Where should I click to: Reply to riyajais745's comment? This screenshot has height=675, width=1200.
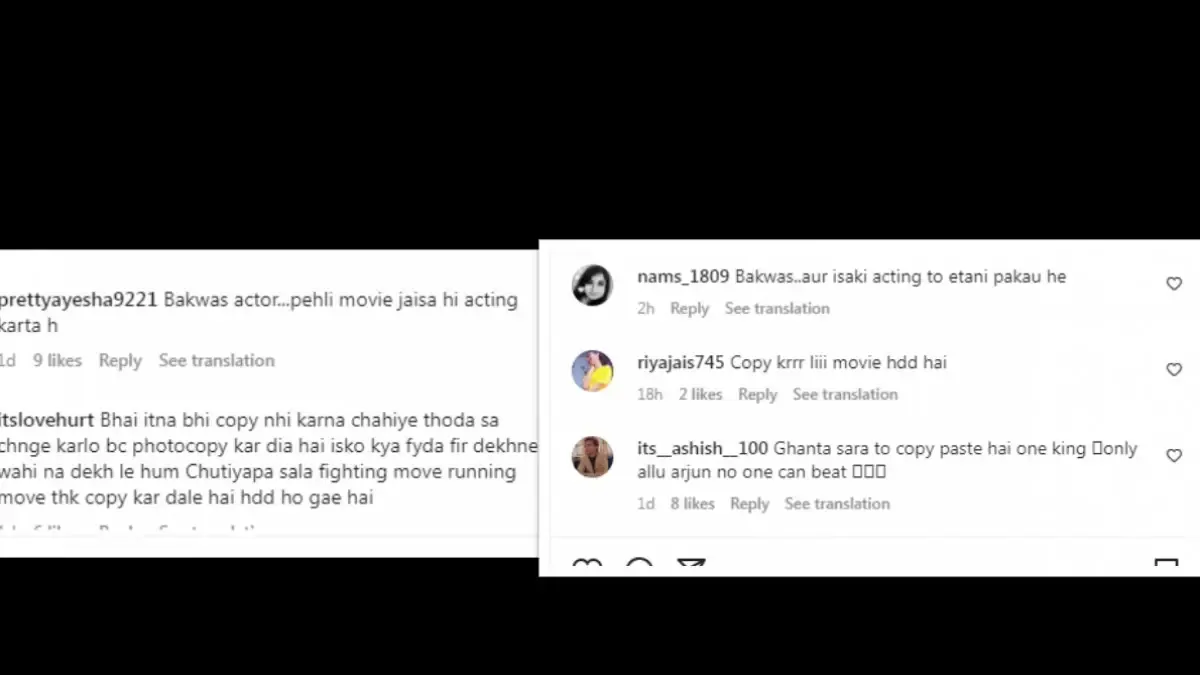[x=757, y=394]
